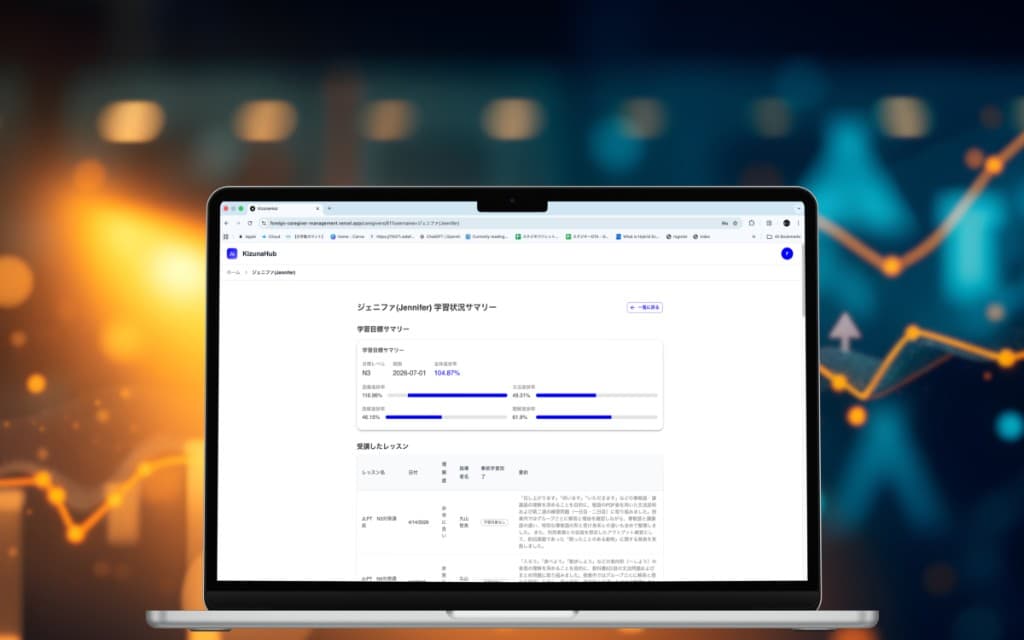Click the 104.67% overall progress value
Image resolution: width=1024 pixels, height=640 pixels.
[447, 373]
